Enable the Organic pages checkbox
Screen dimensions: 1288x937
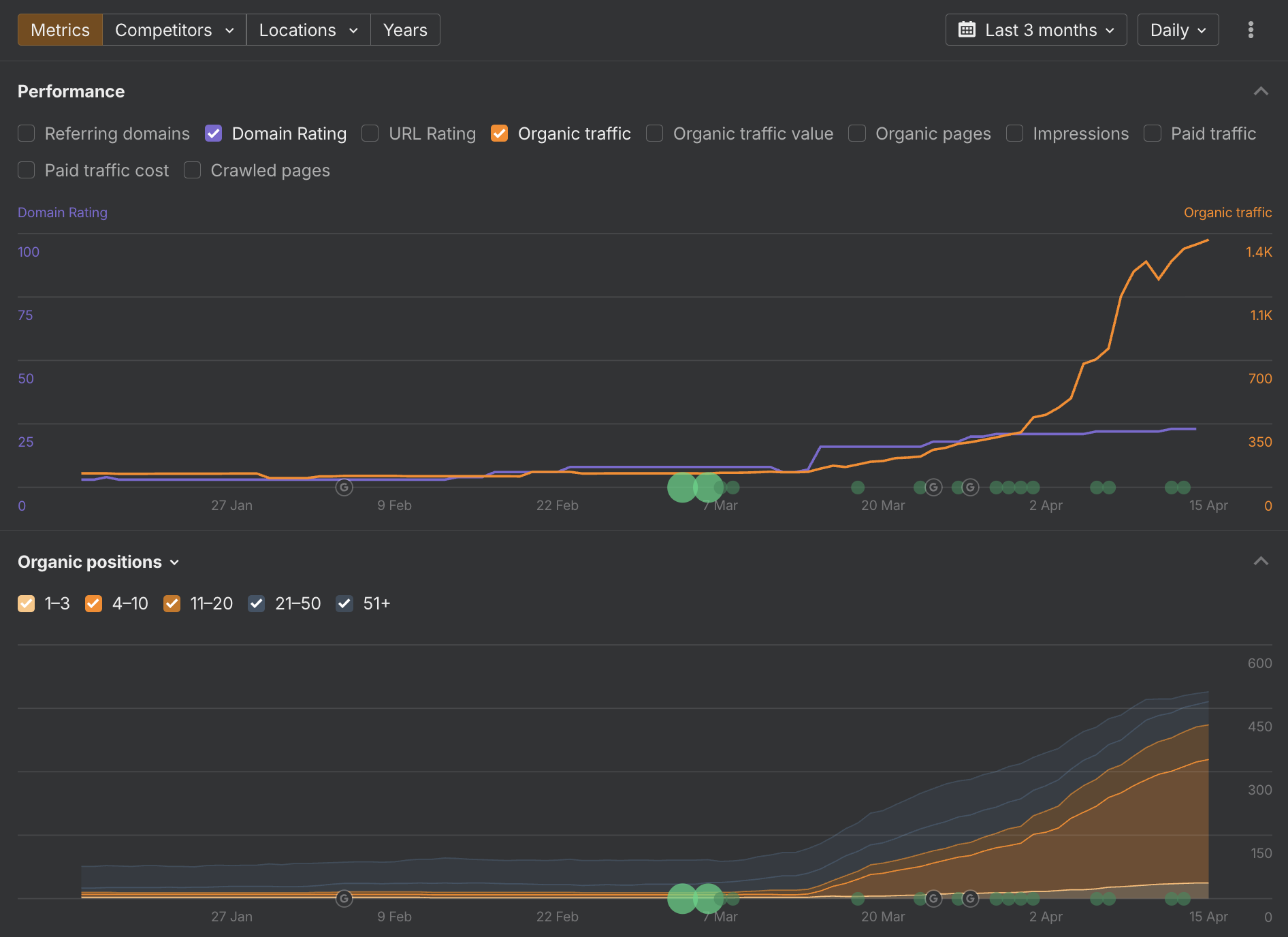(x=857, y=133)
